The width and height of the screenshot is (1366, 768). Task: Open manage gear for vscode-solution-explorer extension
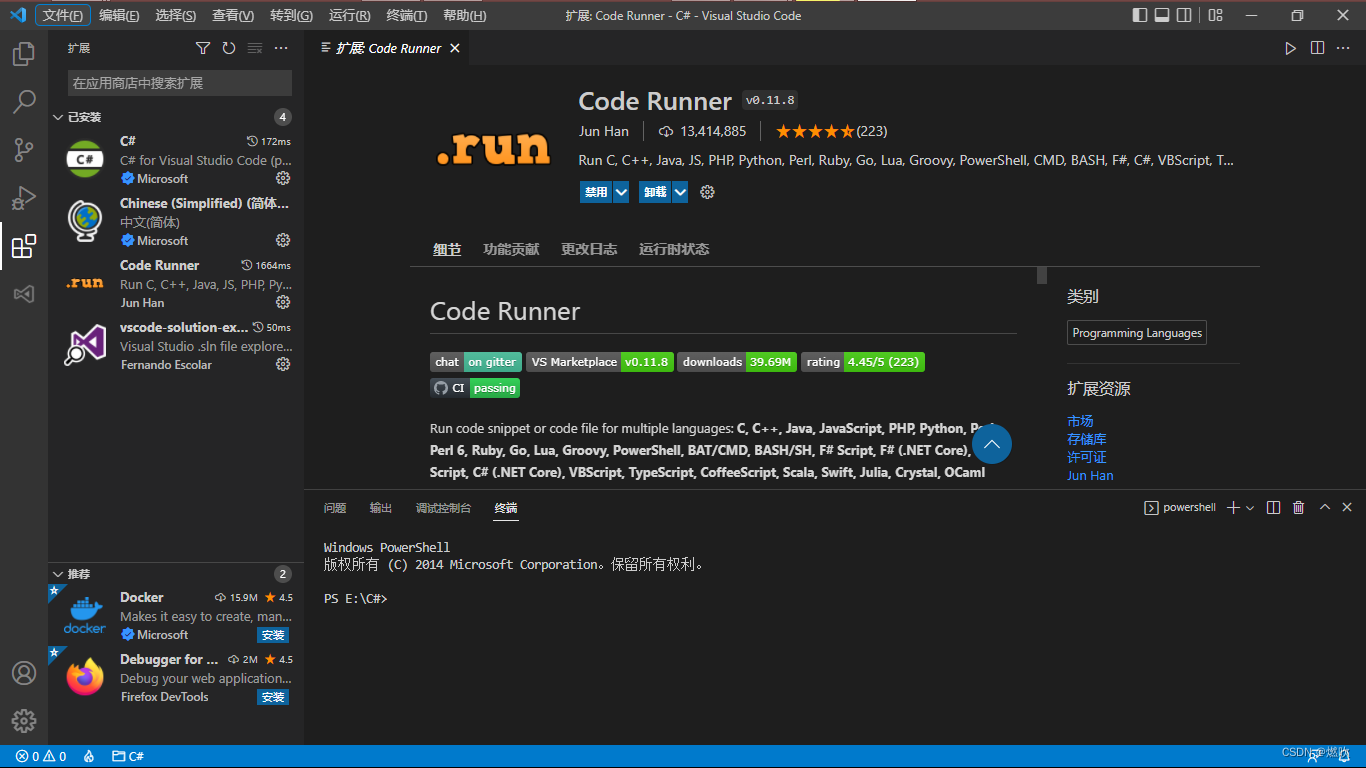pos(283,364)
